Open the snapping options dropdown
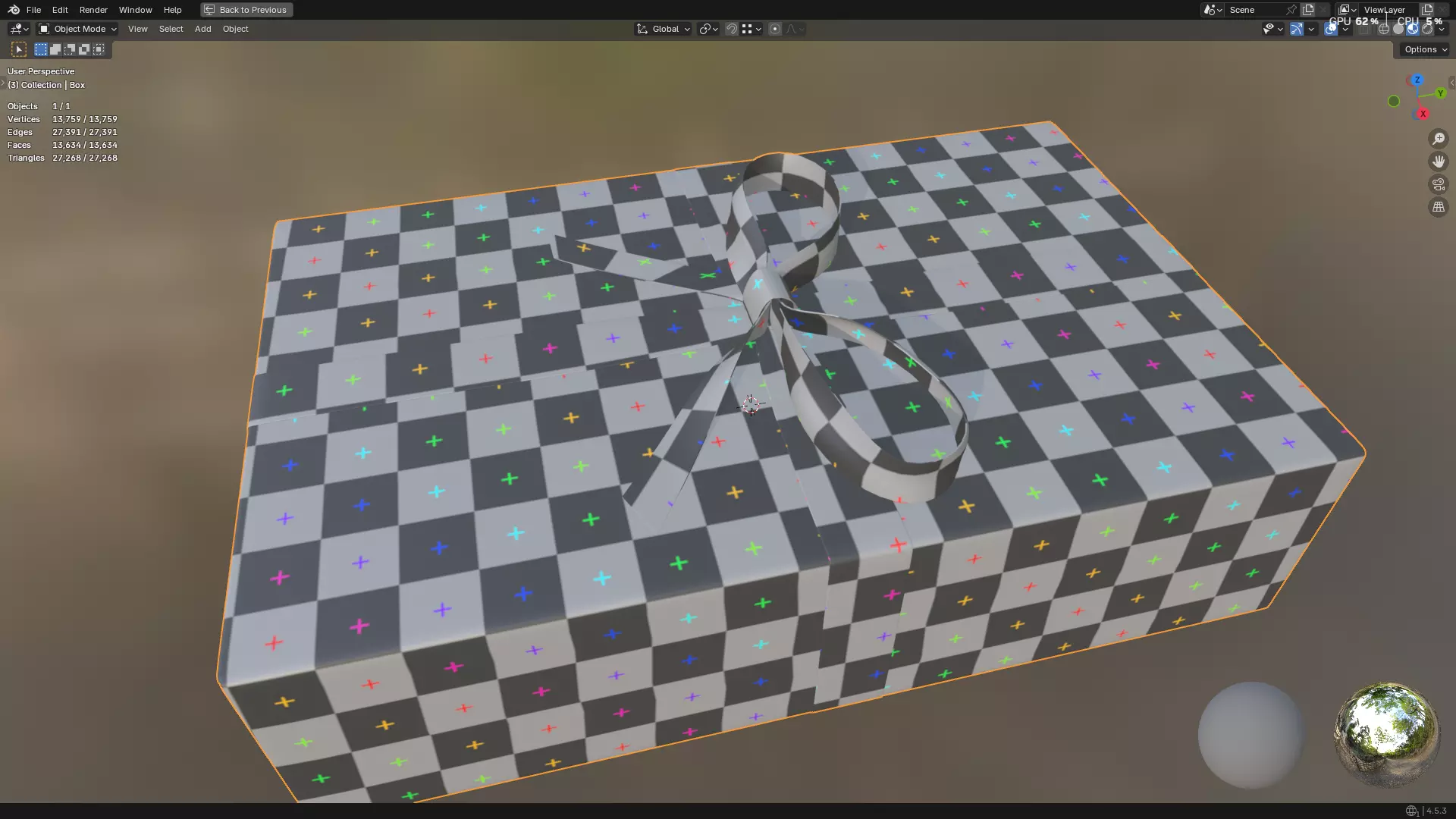Viewport: 1456px width, 819px height. [752, 29]
